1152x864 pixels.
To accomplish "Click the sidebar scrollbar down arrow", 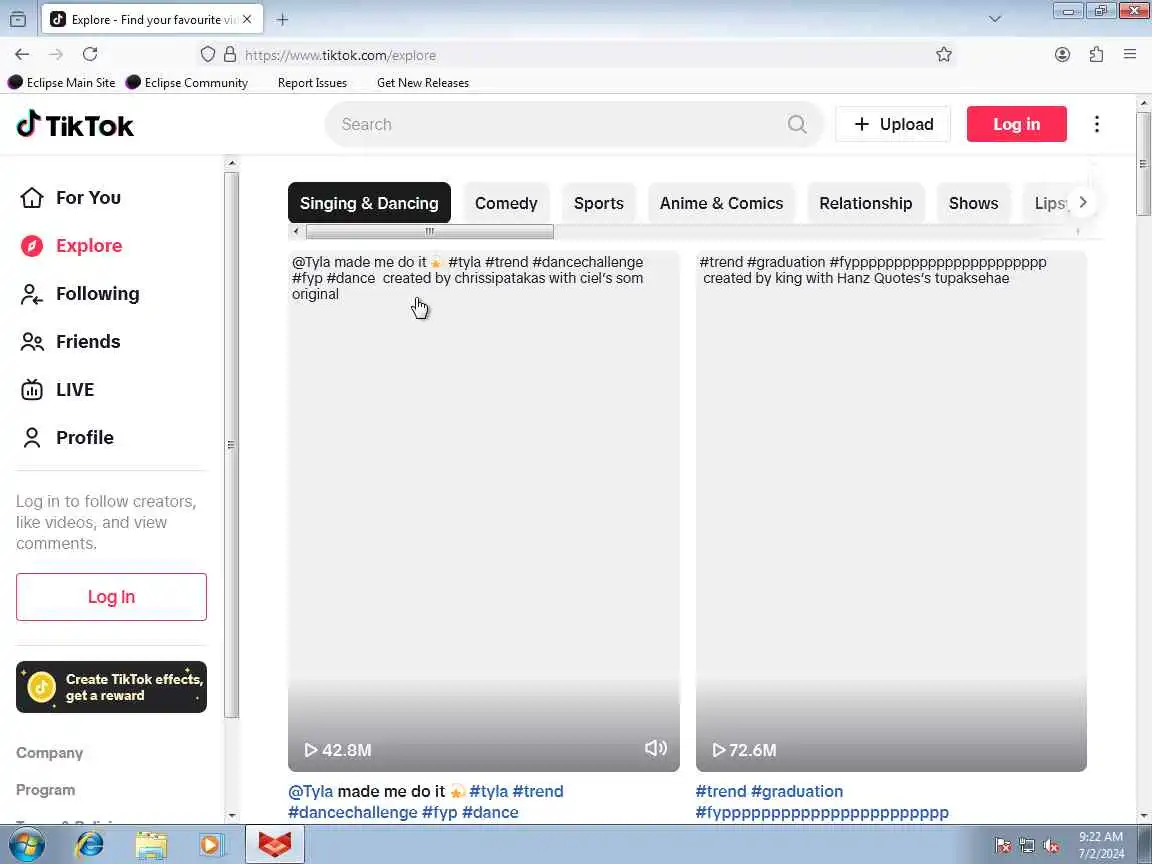I will (x=231, y=816).
